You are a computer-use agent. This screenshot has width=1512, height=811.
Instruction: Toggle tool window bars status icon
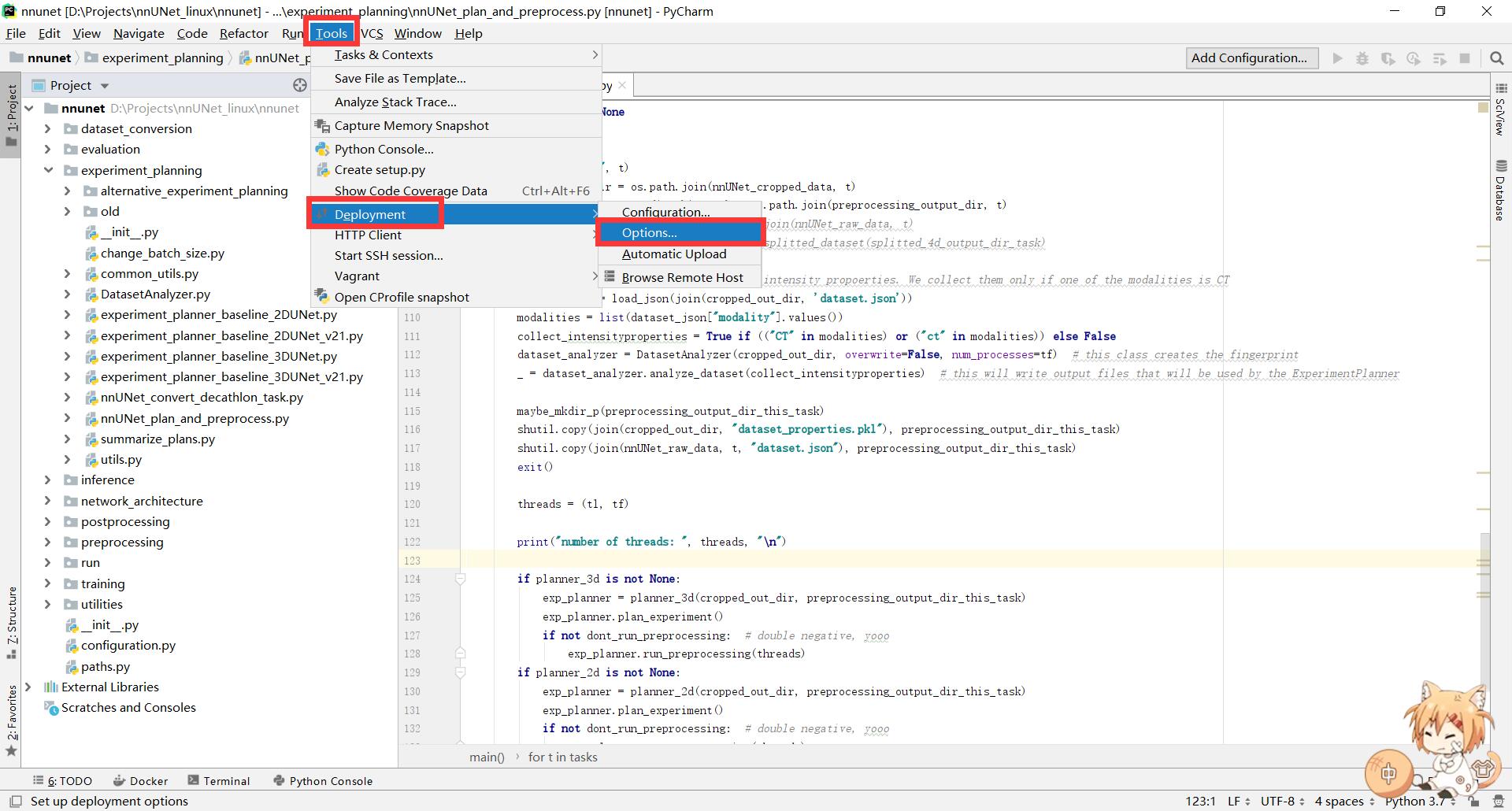pyautogui.click(x=15, y=802)
